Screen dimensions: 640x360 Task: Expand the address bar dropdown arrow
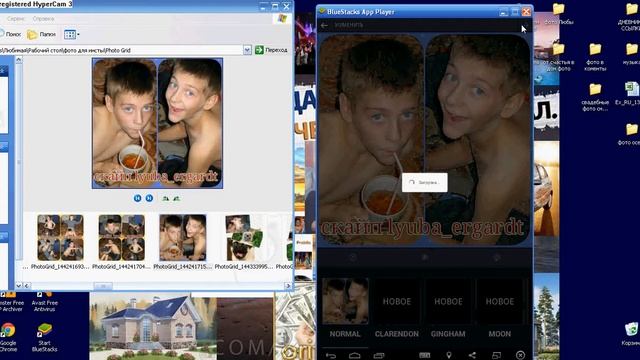[x=247, y=50]
